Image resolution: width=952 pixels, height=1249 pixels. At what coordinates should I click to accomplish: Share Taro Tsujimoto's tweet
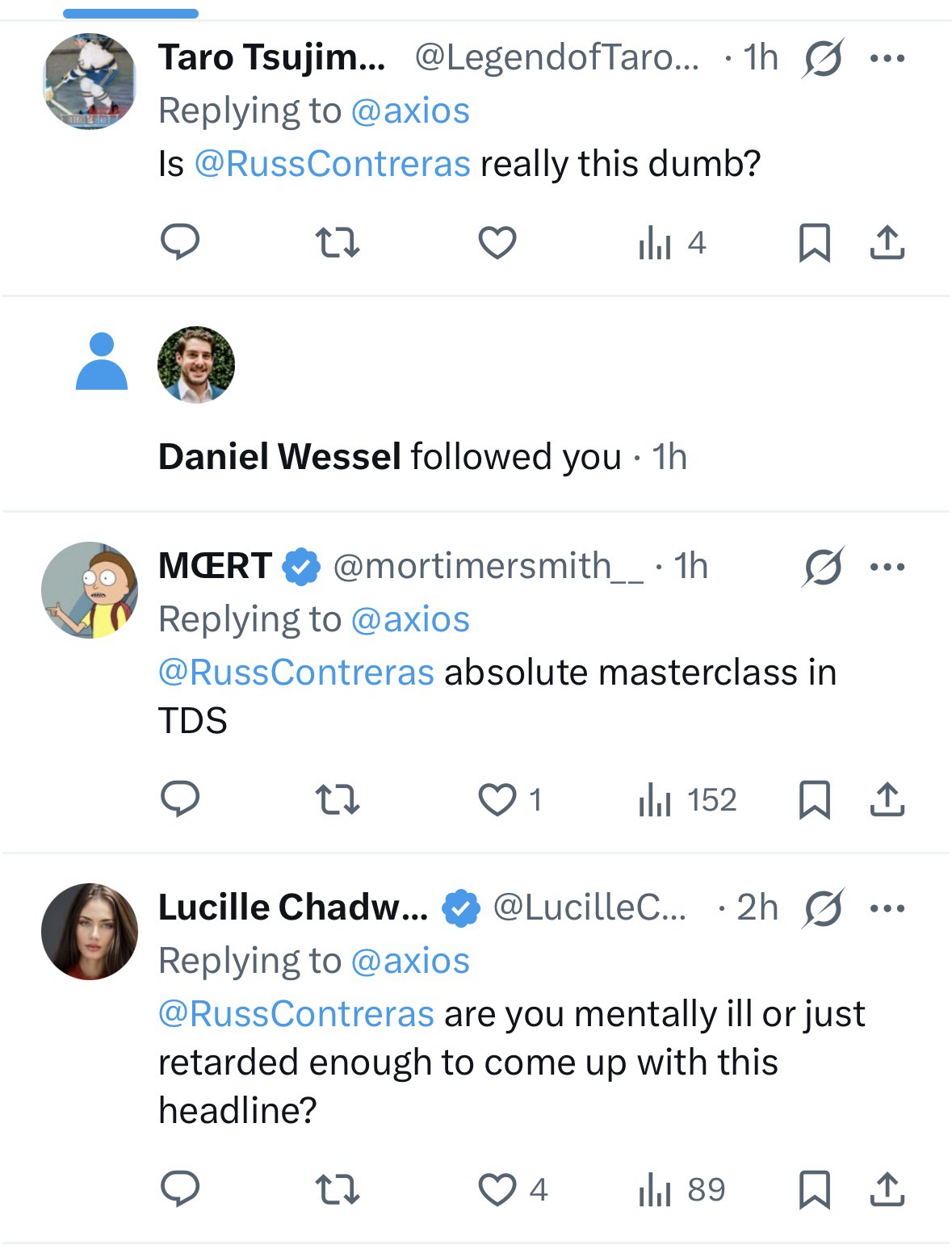pyautogui.click(x=887, y=242)
